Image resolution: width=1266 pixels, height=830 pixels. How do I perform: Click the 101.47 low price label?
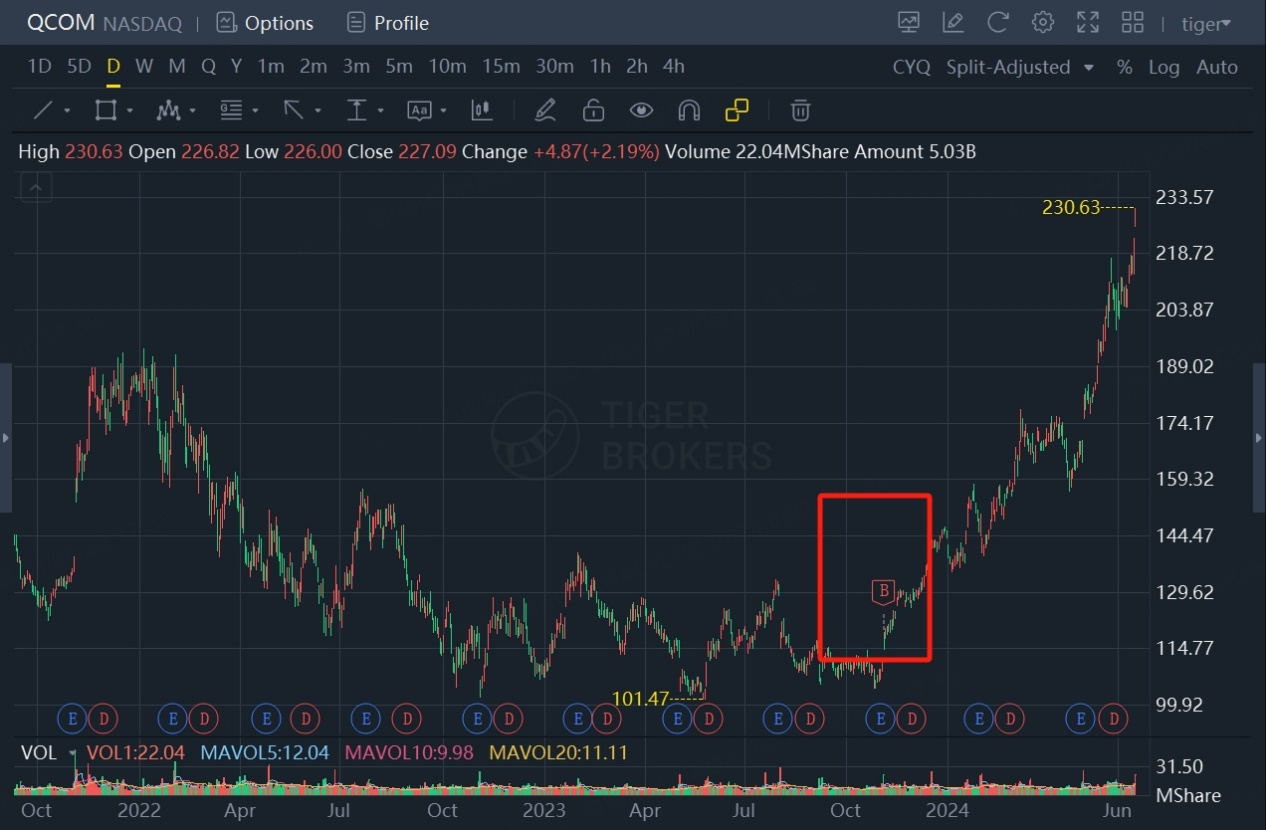coord(640,699)
